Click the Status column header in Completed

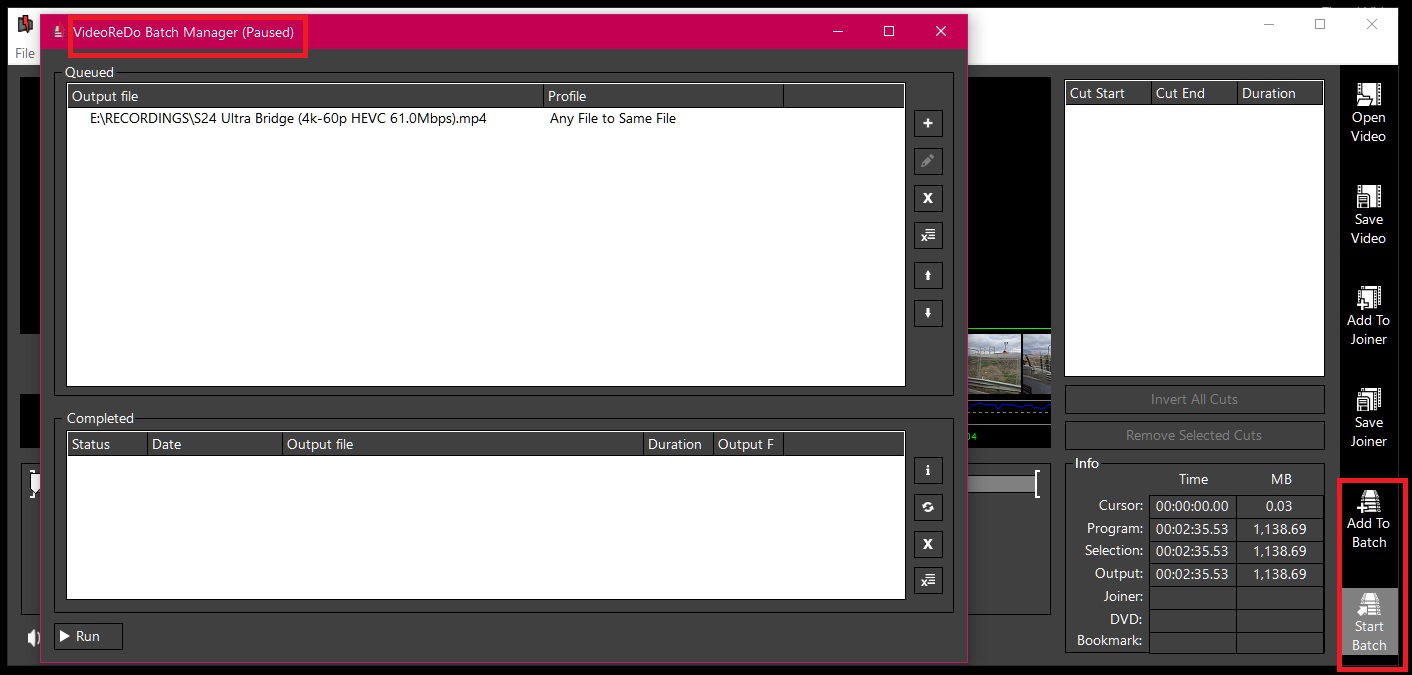coord(107,444)
